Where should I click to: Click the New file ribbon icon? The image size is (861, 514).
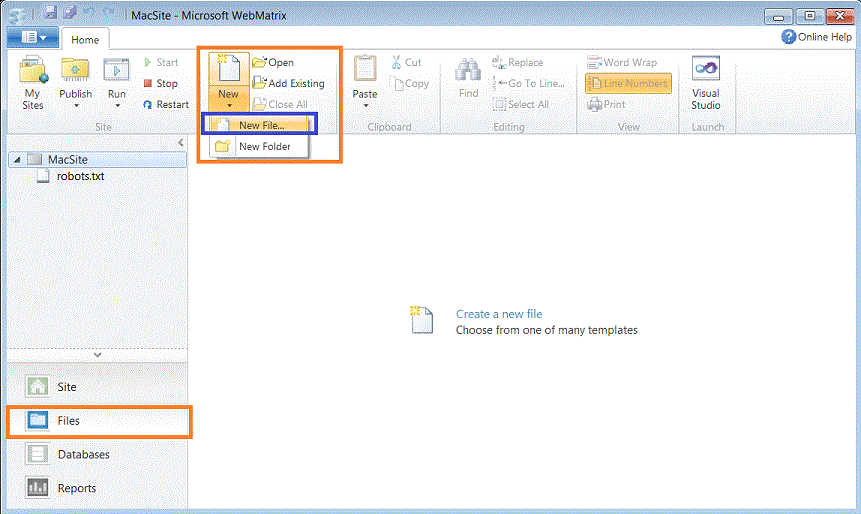(x=228, y=70)
